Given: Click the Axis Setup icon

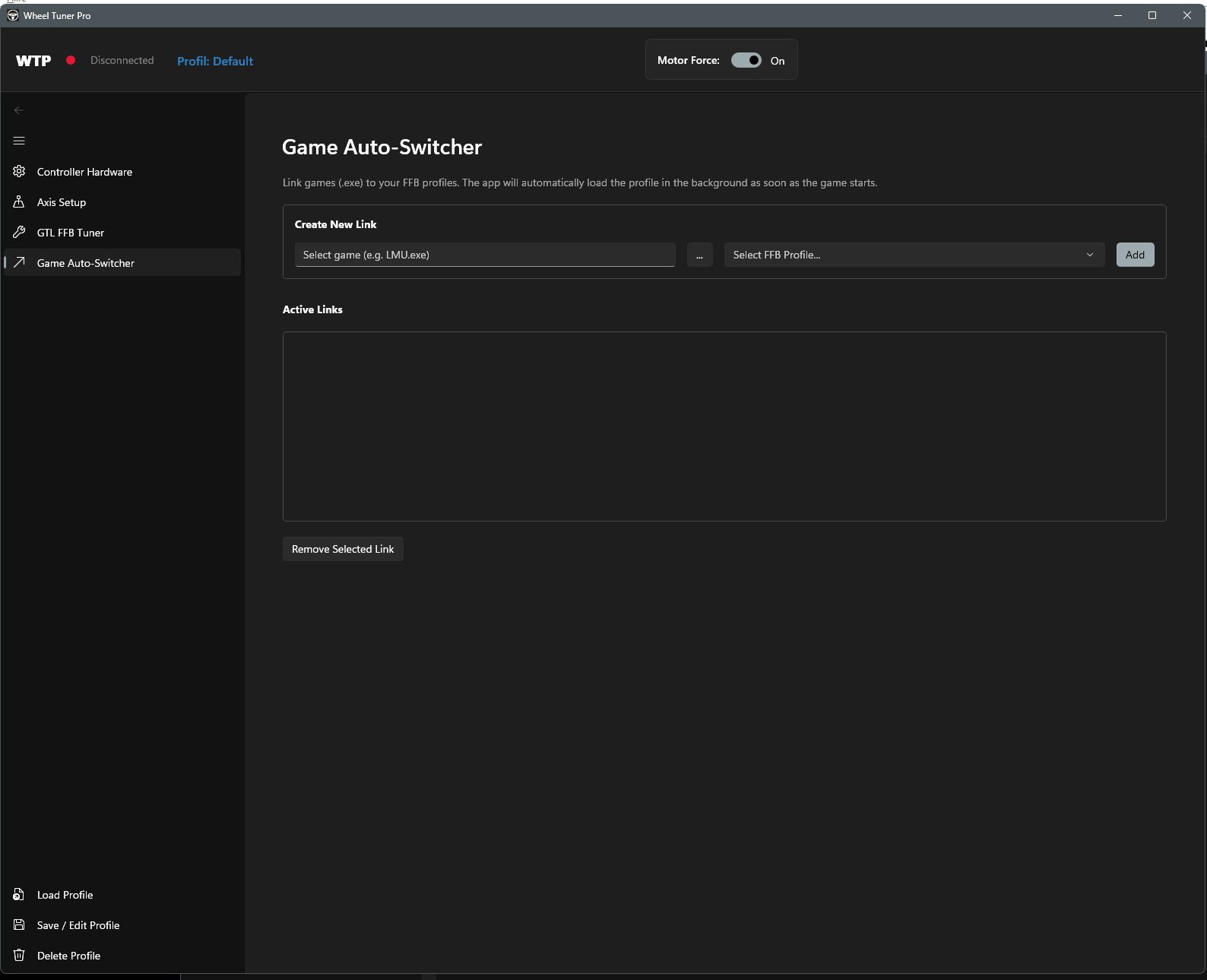Looking at the screenshot, I should [19, 201].
